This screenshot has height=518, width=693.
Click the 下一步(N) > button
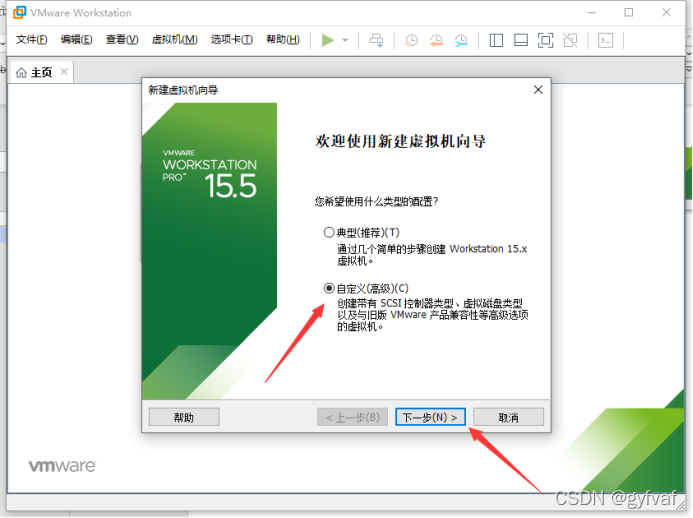pos(430,417)
